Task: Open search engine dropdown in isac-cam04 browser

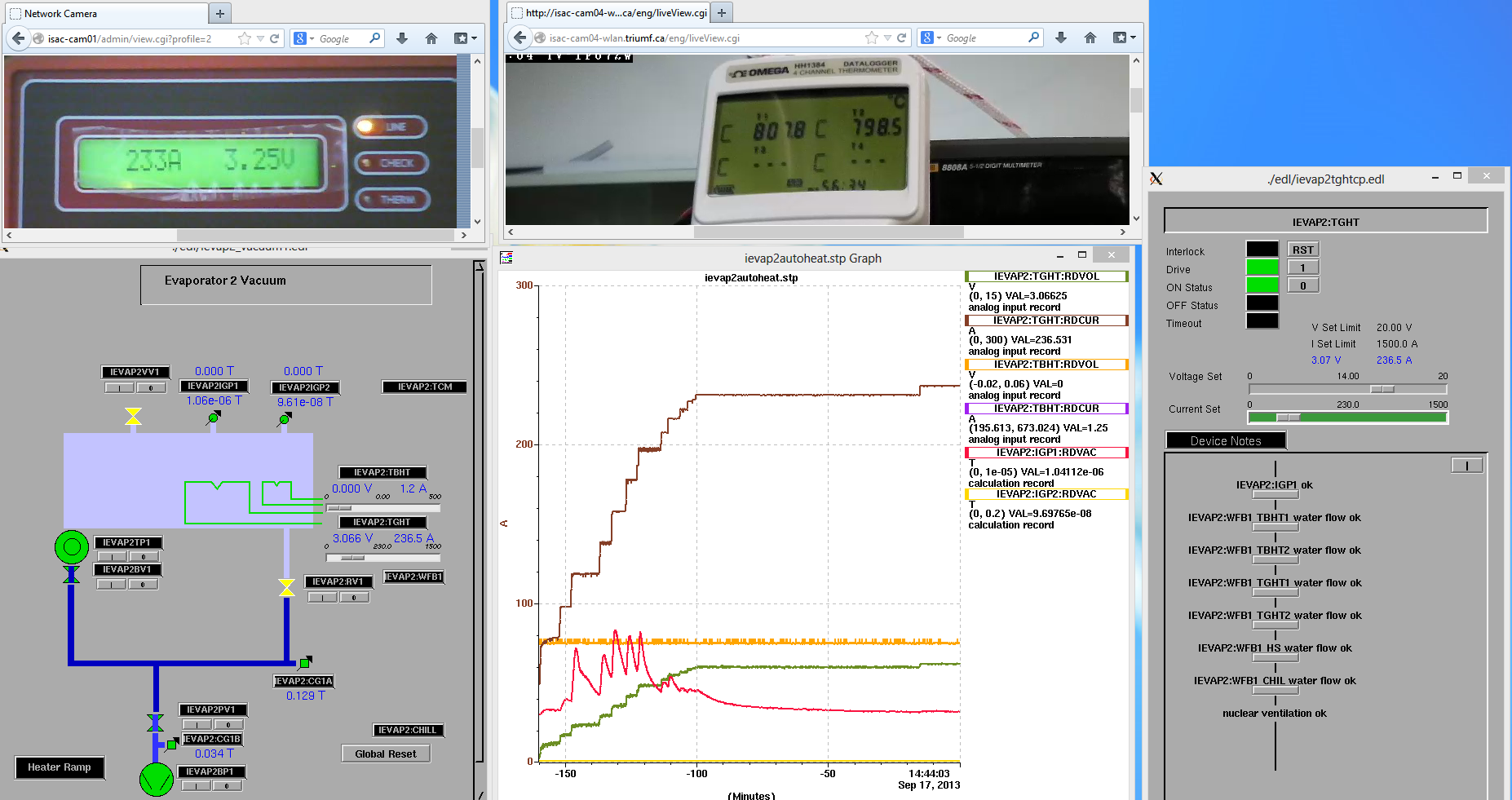Action: (931, 38)
